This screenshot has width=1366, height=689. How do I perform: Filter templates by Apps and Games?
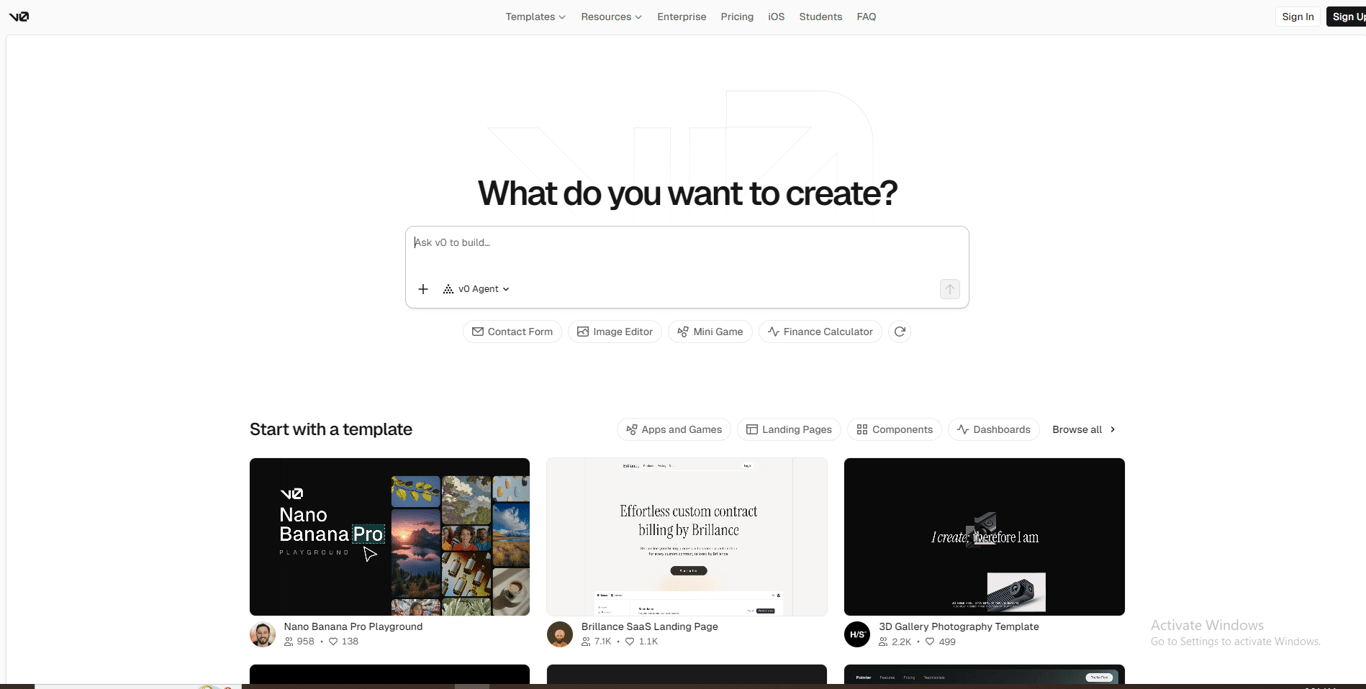674,430
